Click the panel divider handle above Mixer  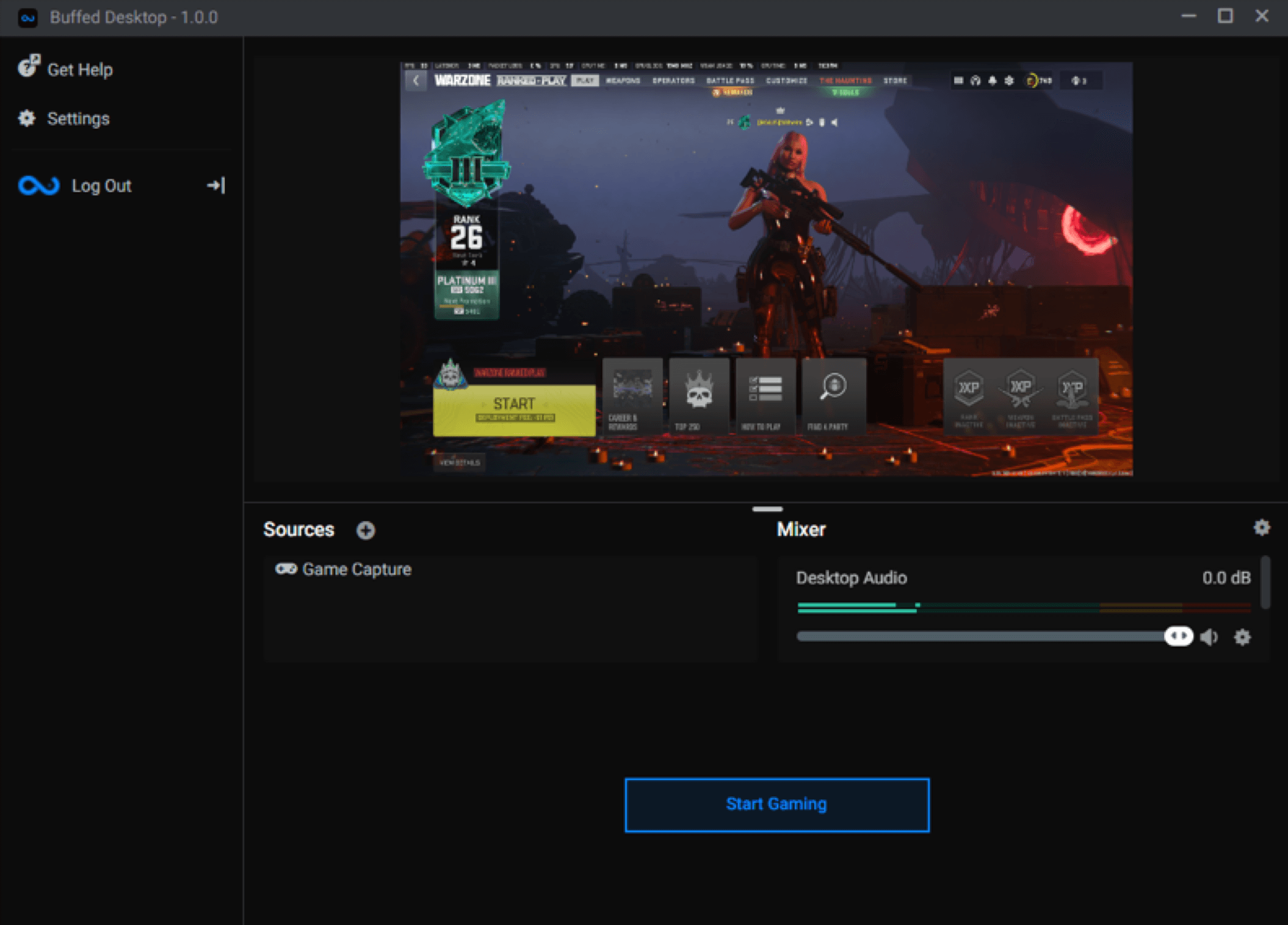pos(767,509)
